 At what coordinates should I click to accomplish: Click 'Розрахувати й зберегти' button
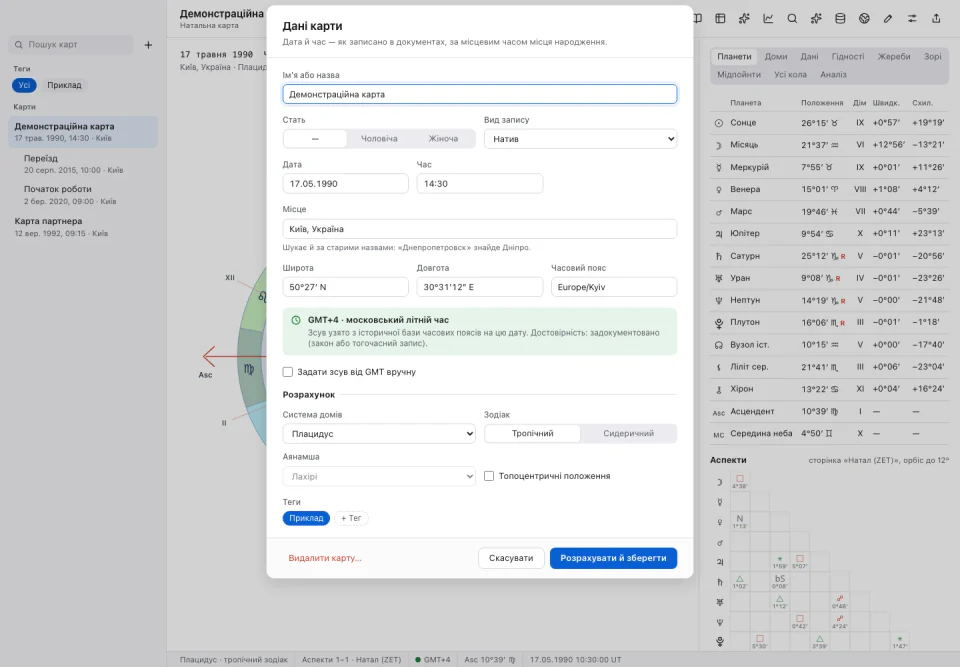point(613,558)
